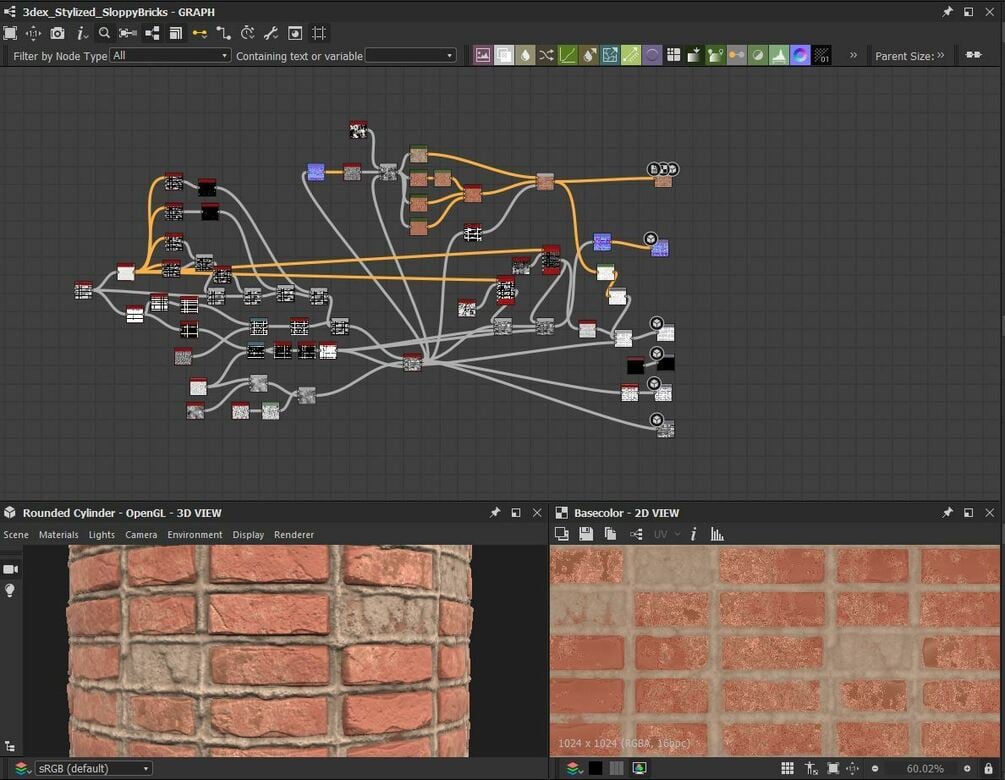Open the sRGB (default) color space dropdown
This screenshot has width=1005, height=780.
(93, 768)
